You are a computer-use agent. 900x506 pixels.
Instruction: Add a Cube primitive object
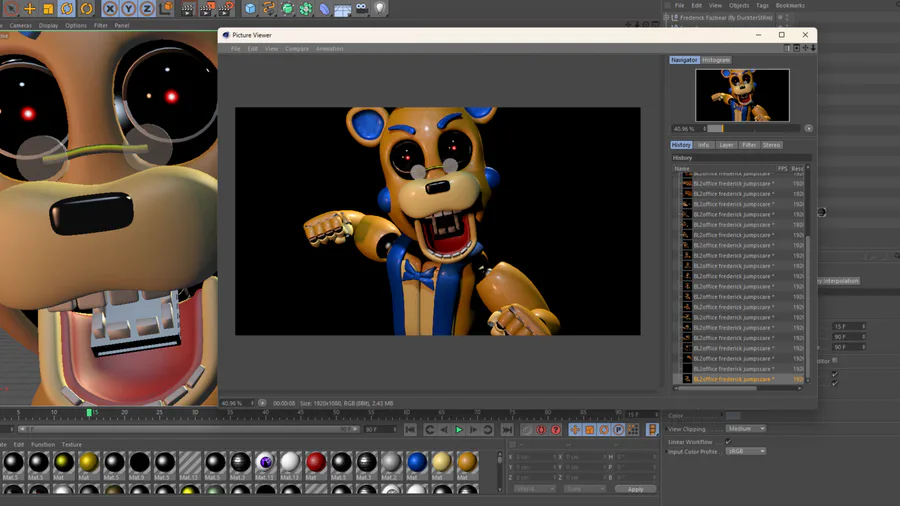(x=250, y=9)
